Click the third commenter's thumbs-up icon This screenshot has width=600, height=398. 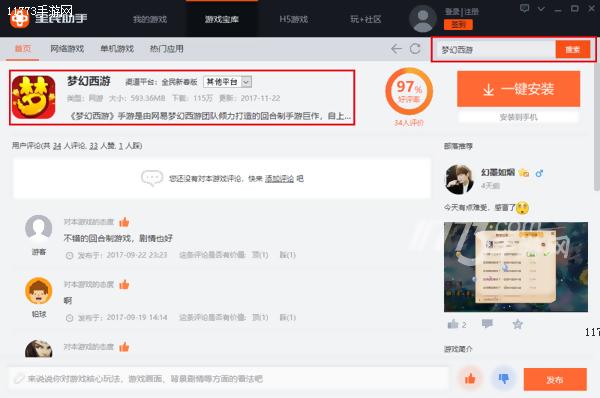pyautogui.click(x=124, y=347)
